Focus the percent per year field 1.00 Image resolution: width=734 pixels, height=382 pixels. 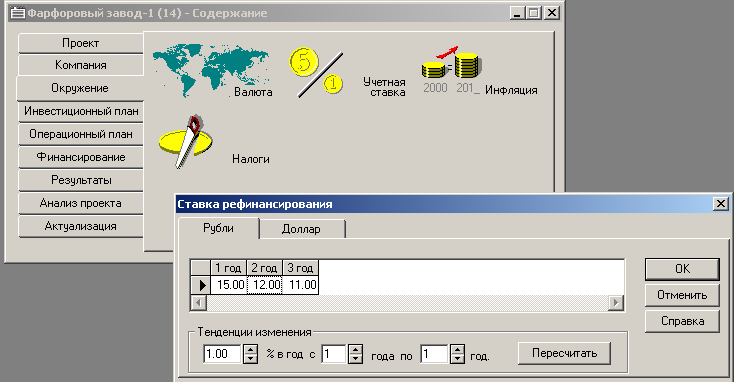coord(222,354)
